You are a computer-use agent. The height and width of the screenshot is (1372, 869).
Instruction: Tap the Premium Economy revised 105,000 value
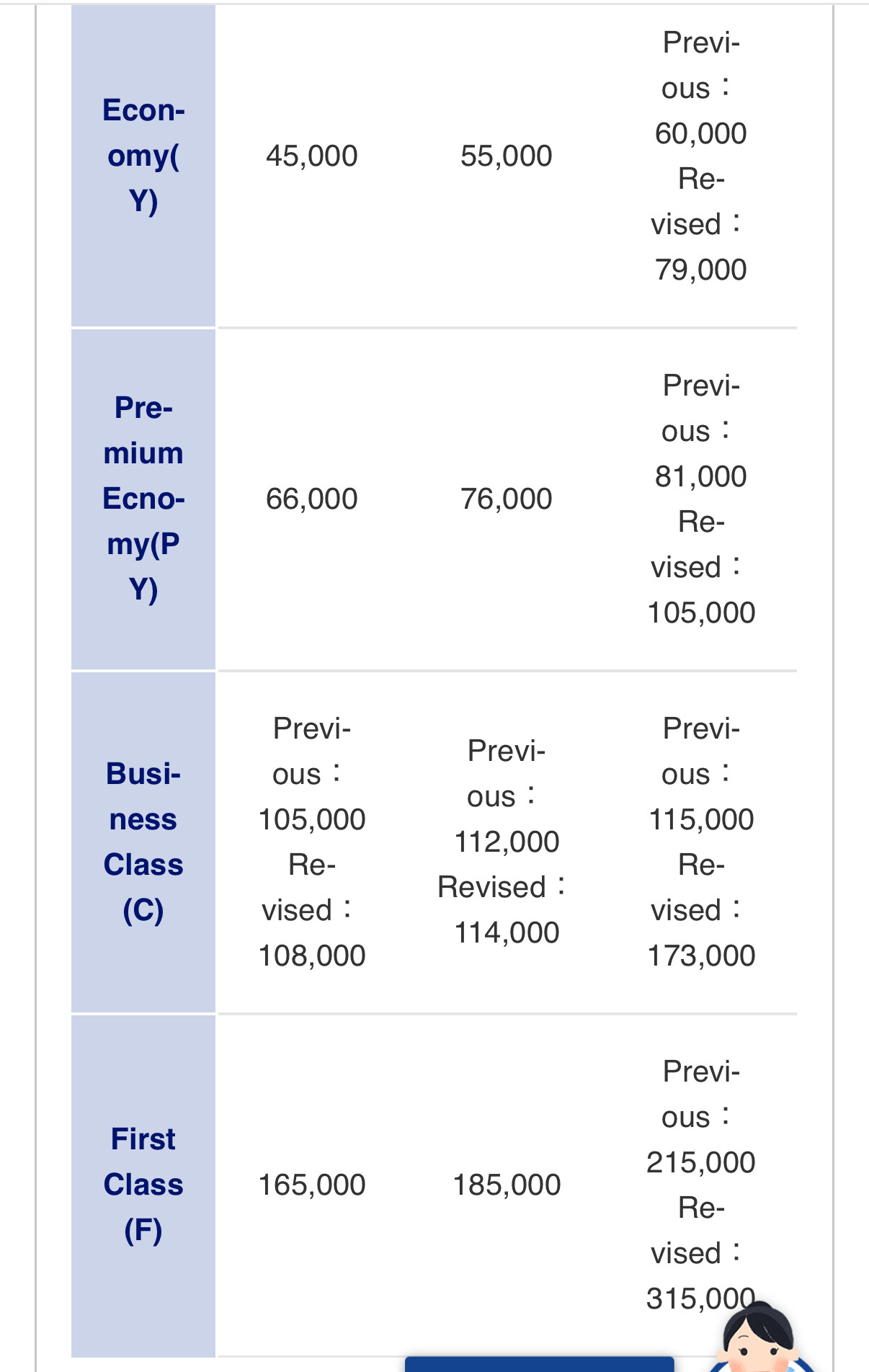pyautogui.click(x=700, y=612)
